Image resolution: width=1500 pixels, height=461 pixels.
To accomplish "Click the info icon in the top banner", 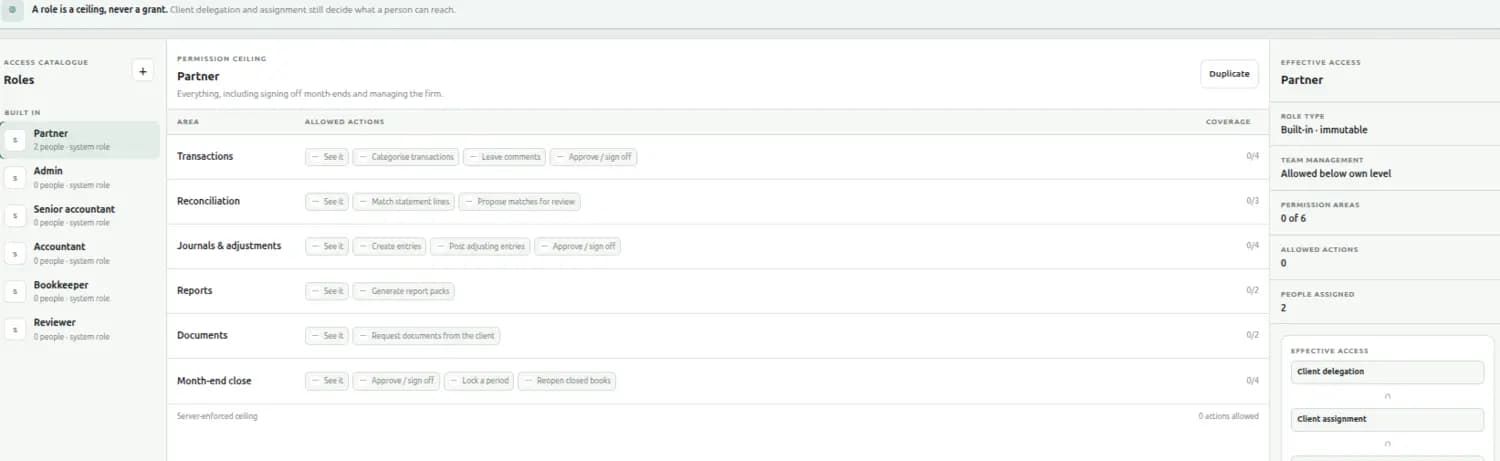I will click(13, 9).
